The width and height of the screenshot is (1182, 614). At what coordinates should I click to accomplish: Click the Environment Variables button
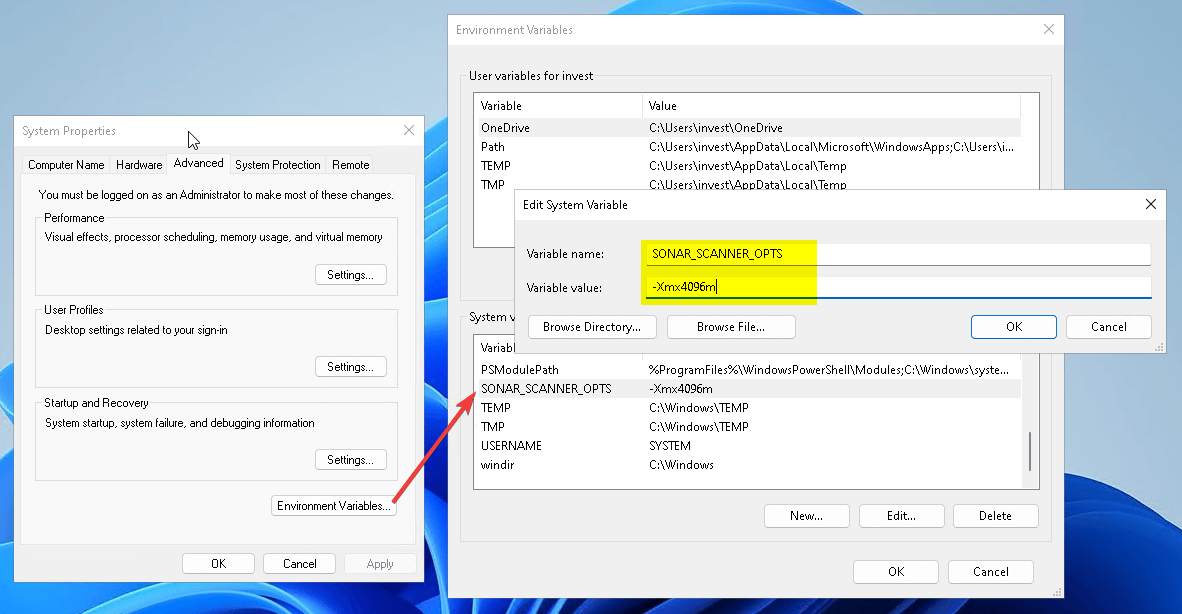[x=333, y=505]
